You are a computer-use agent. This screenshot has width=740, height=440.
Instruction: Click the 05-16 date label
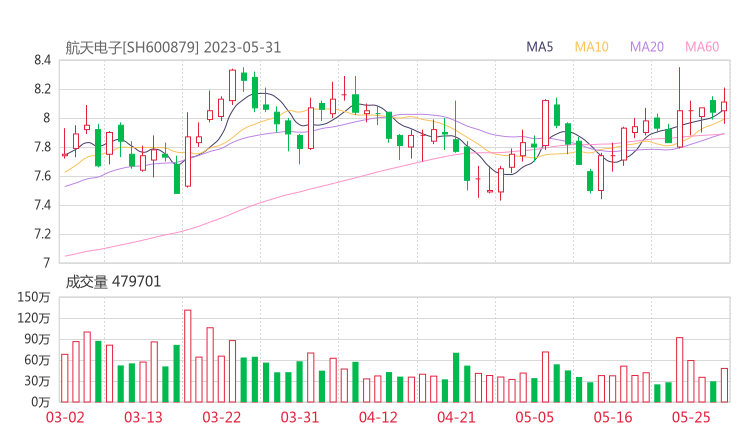pos(613,417)
